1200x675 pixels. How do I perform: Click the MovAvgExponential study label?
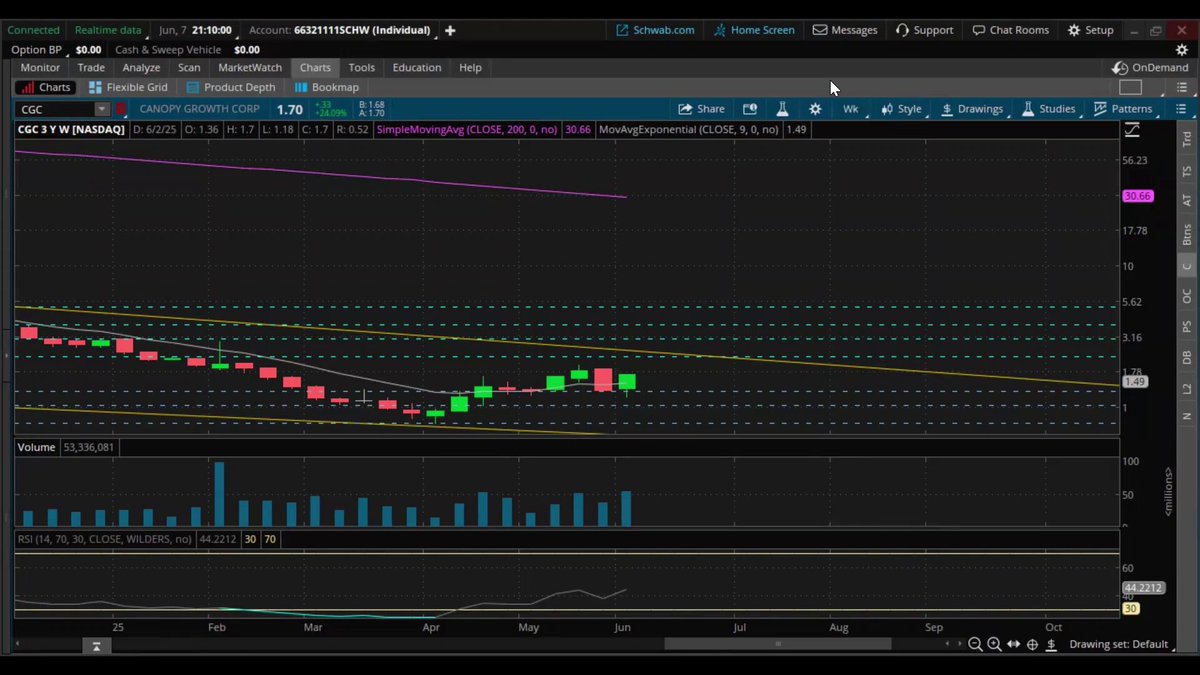pyautogui.click(x=690, y=130)
